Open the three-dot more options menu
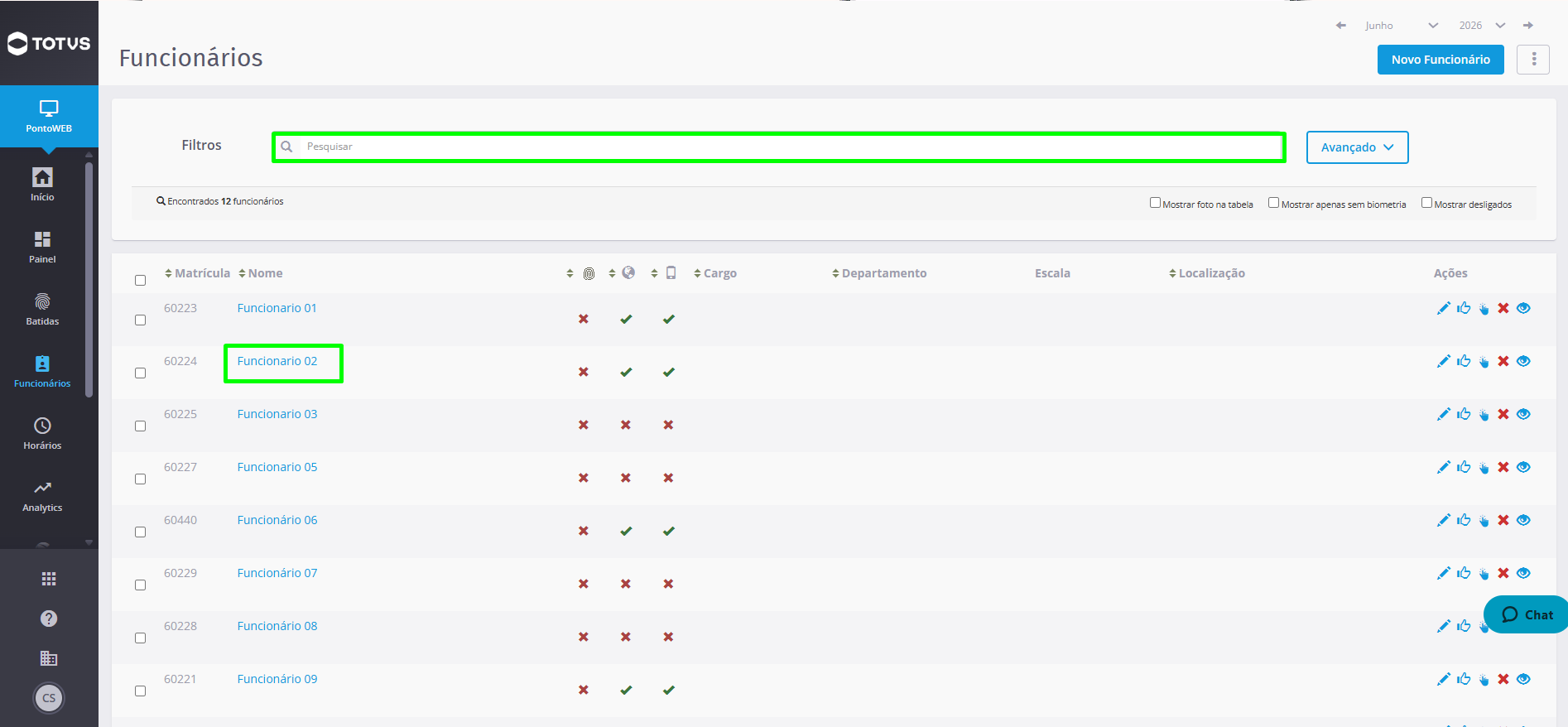Screen dimensions: 1568x727 point(1533,60)
